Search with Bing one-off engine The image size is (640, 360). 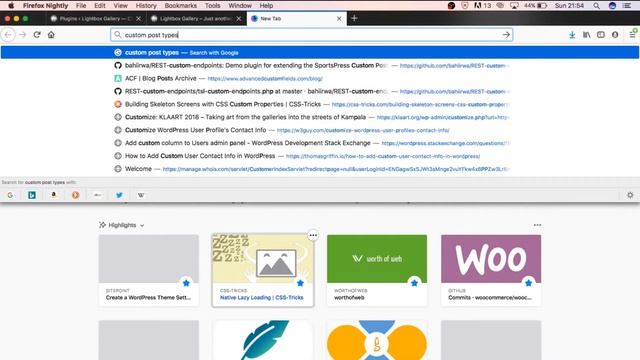click(x=32, y=195)
